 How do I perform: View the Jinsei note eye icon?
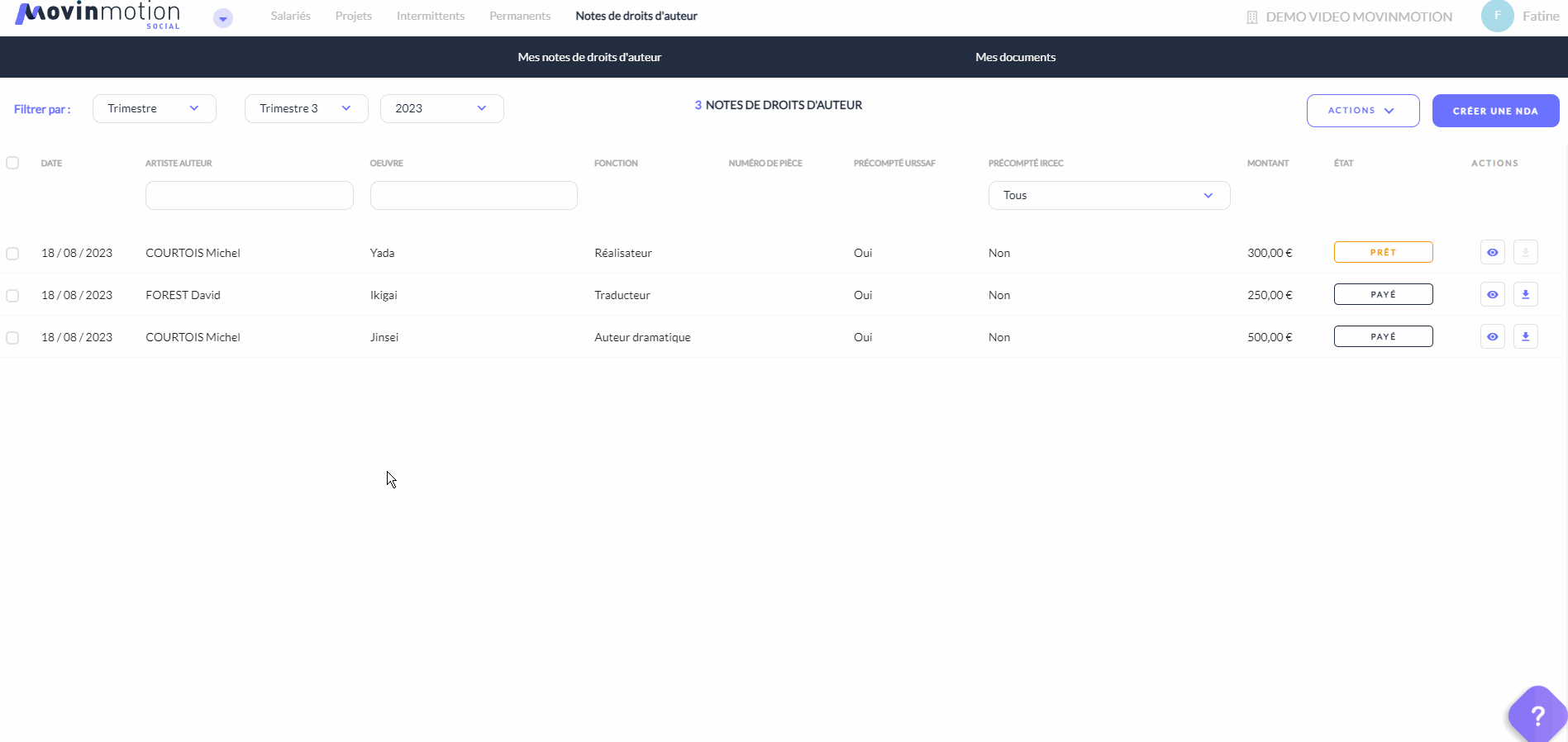coord(1492,336)
